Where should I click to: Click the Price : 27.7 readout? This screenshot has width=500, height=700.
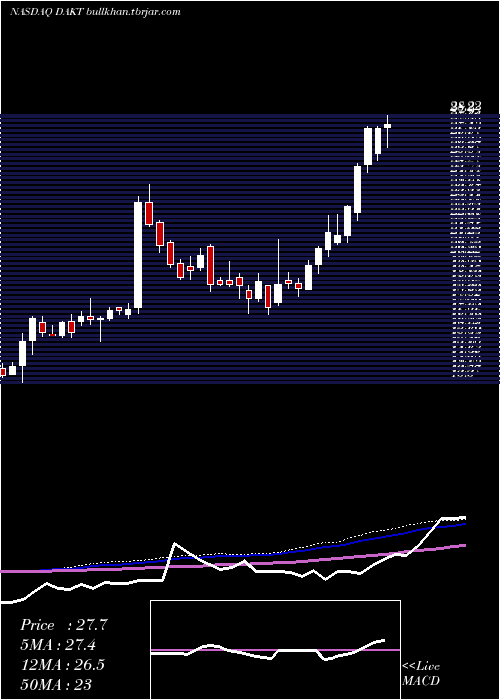(63, 625)
